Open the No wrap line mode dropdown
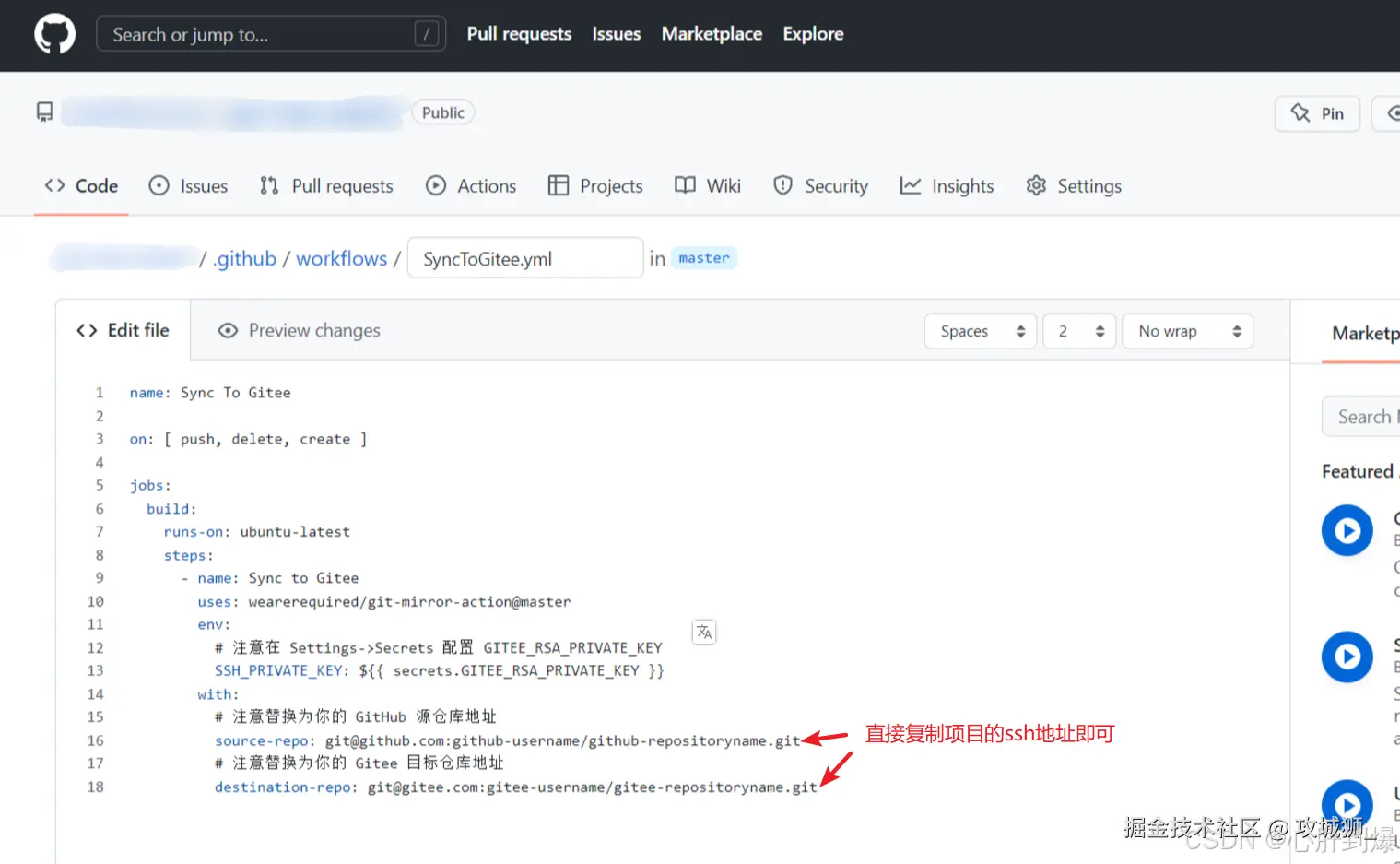 (1187, 331)
